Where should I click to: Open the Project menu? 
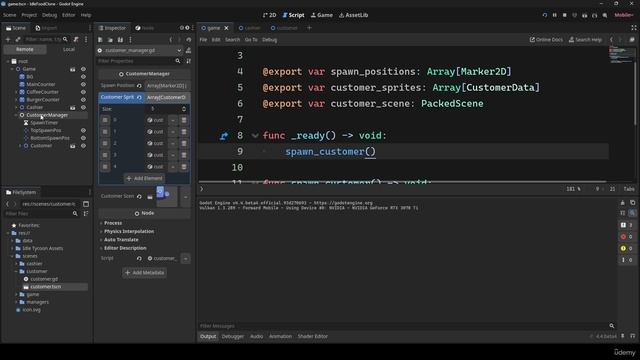29,15
